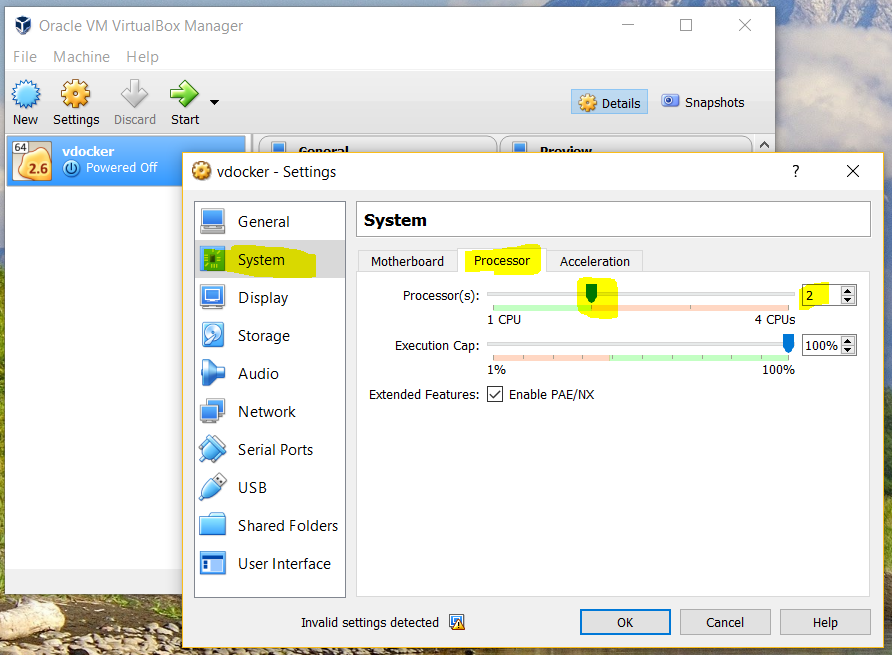Open the Start button dropdown arrow

point(214,102)
